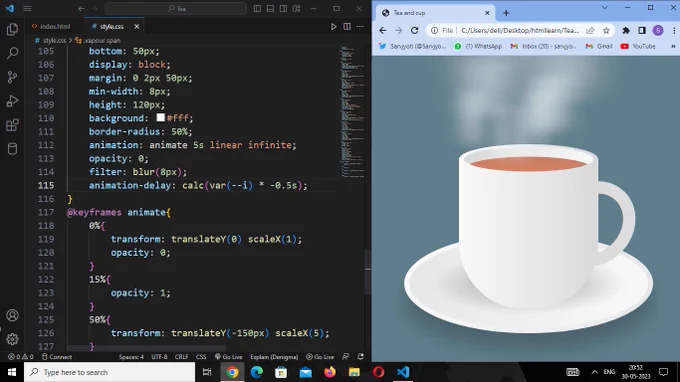Image resolution: width=680 pixels, height=382 pixels.
Task: Select the Tea and cup Chrome tab
Action: 435,13
